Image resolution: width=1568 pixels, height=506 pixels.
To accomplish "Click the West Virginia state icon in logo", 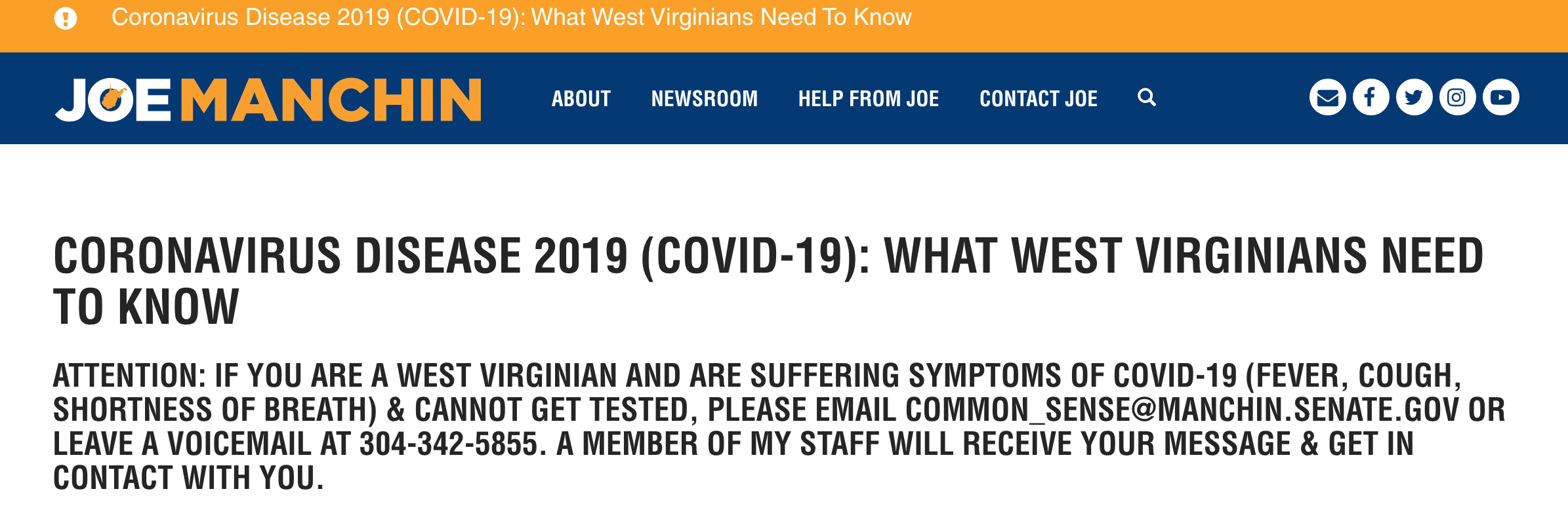I will [114, 99].
